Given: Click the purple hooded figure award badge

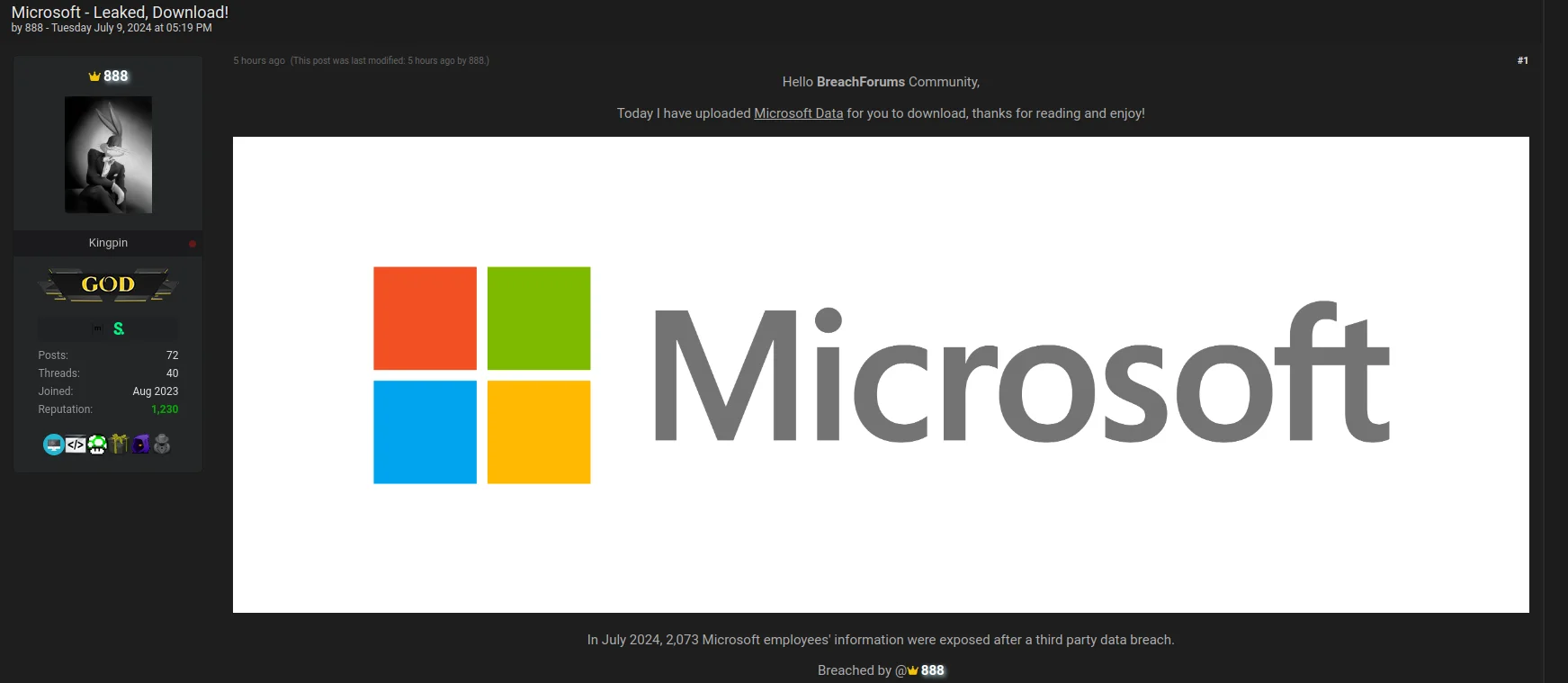Looking at the screenshot, I should pyautogui.click(x=140, y=445).
